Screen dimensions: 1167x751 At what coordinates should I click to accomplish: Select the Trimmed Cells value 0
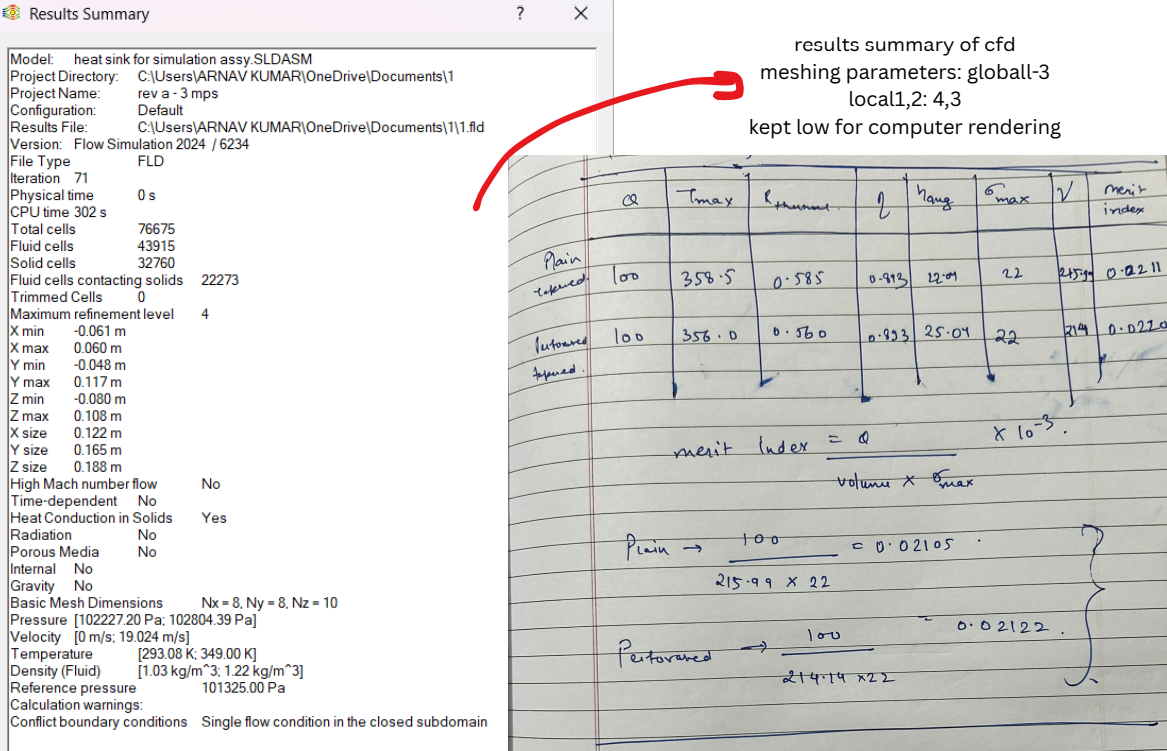[x=141, y=298]
